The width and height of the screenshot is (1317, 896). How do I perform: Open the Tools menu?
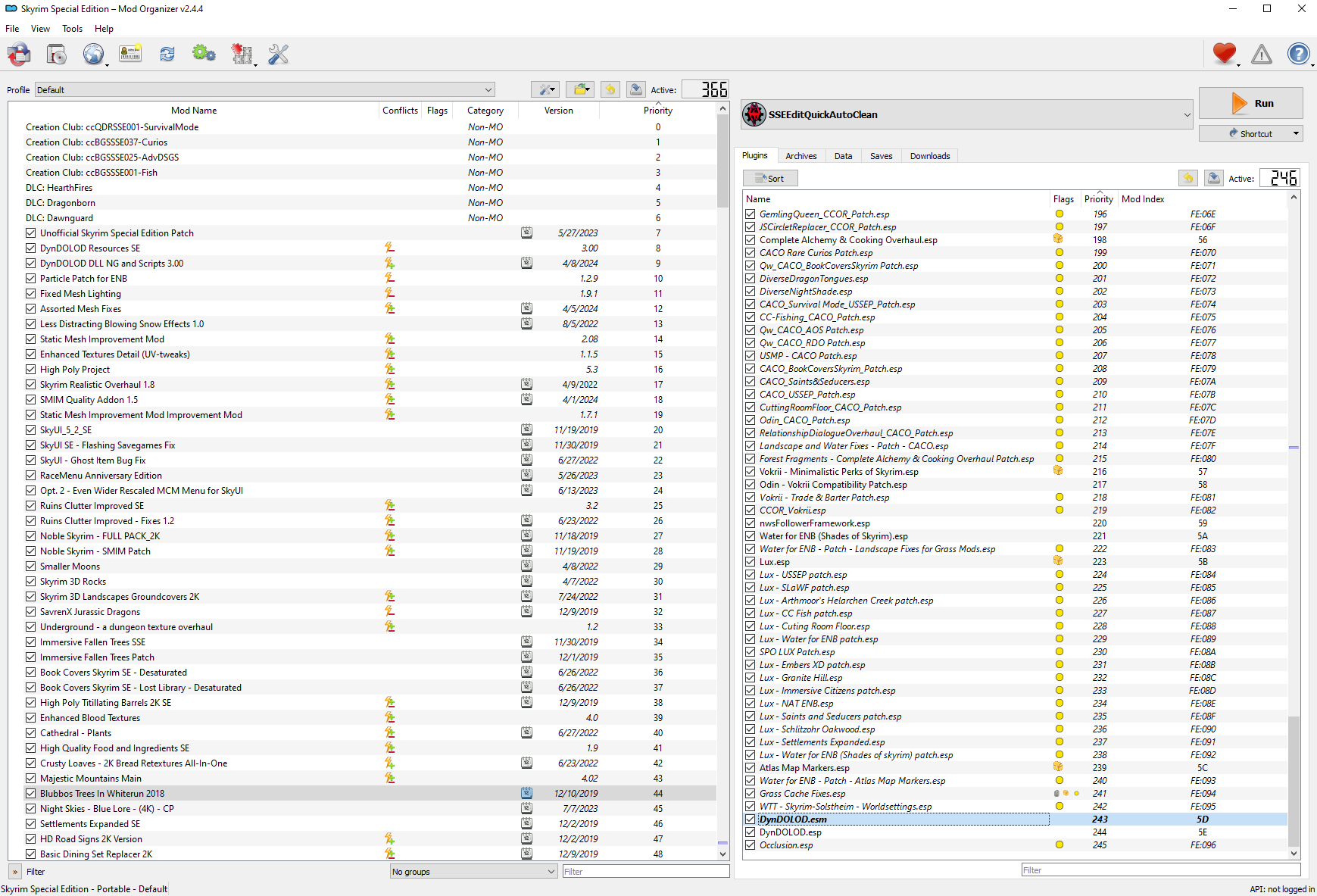[x=72, y=29]
